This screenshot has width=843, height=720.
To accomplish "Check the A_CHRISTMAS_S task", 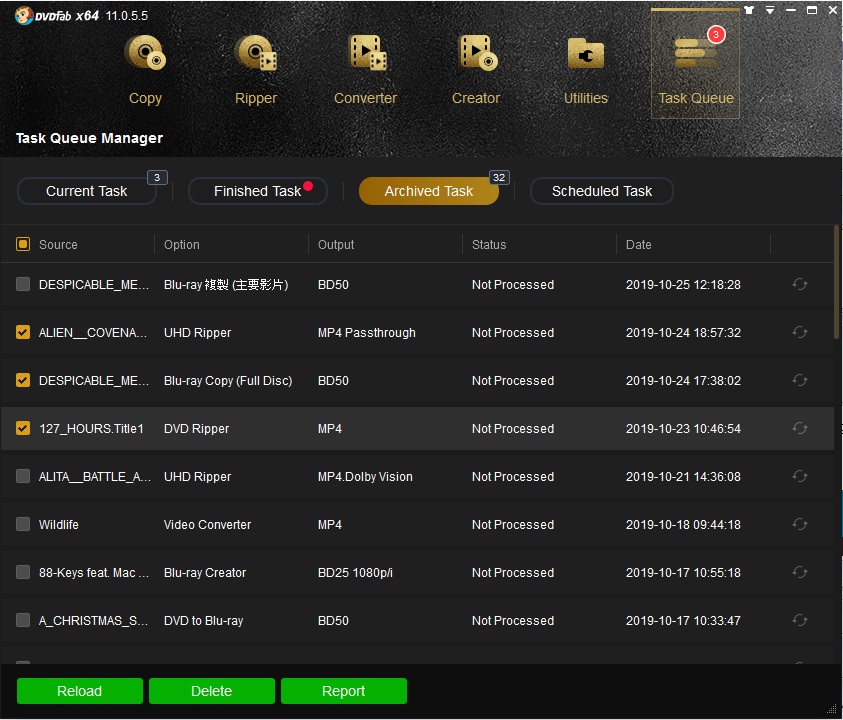I will coord(23,621).
